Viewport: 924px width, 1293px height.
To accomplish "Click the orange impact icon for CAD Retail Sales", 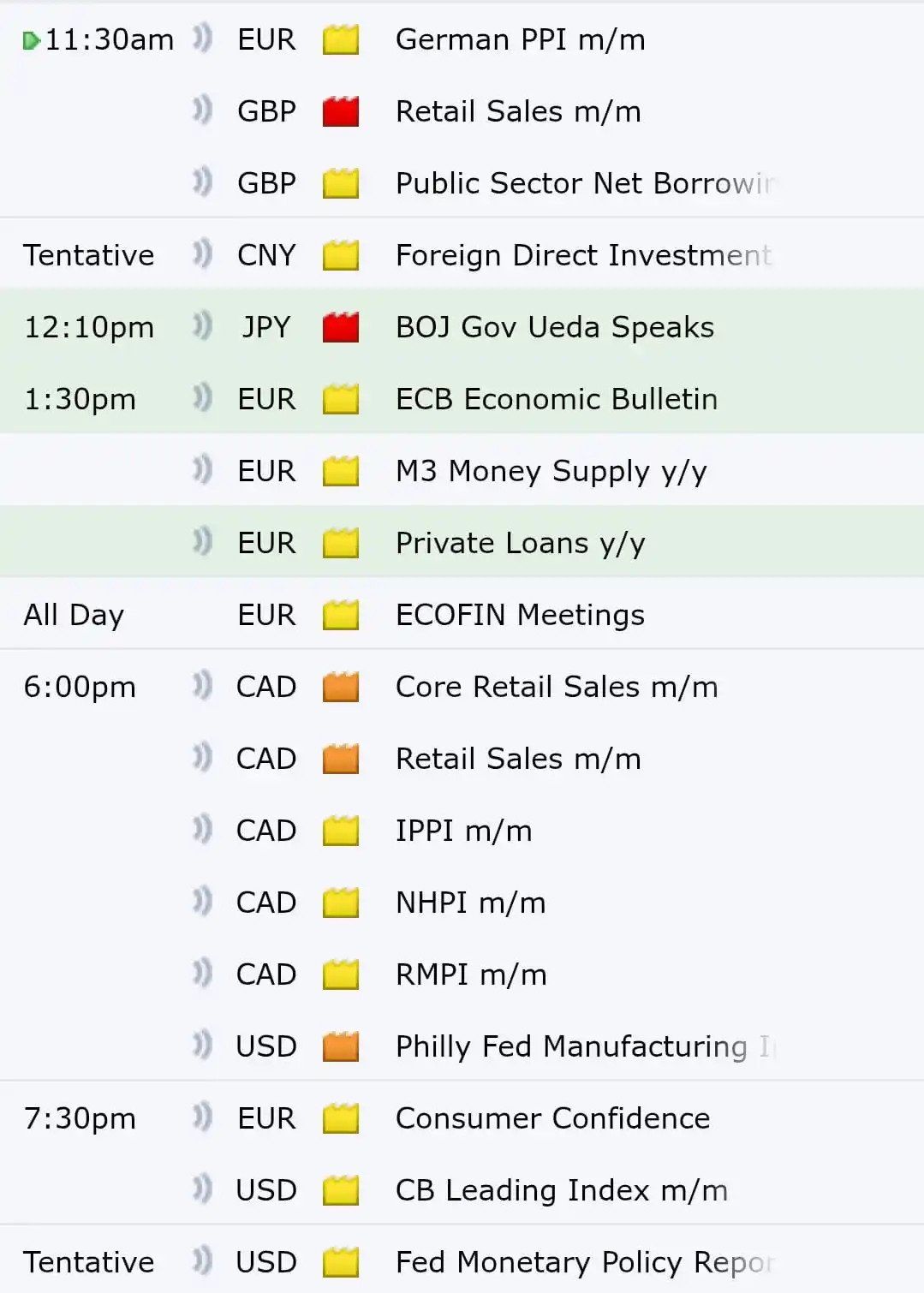I will [339, 758].
